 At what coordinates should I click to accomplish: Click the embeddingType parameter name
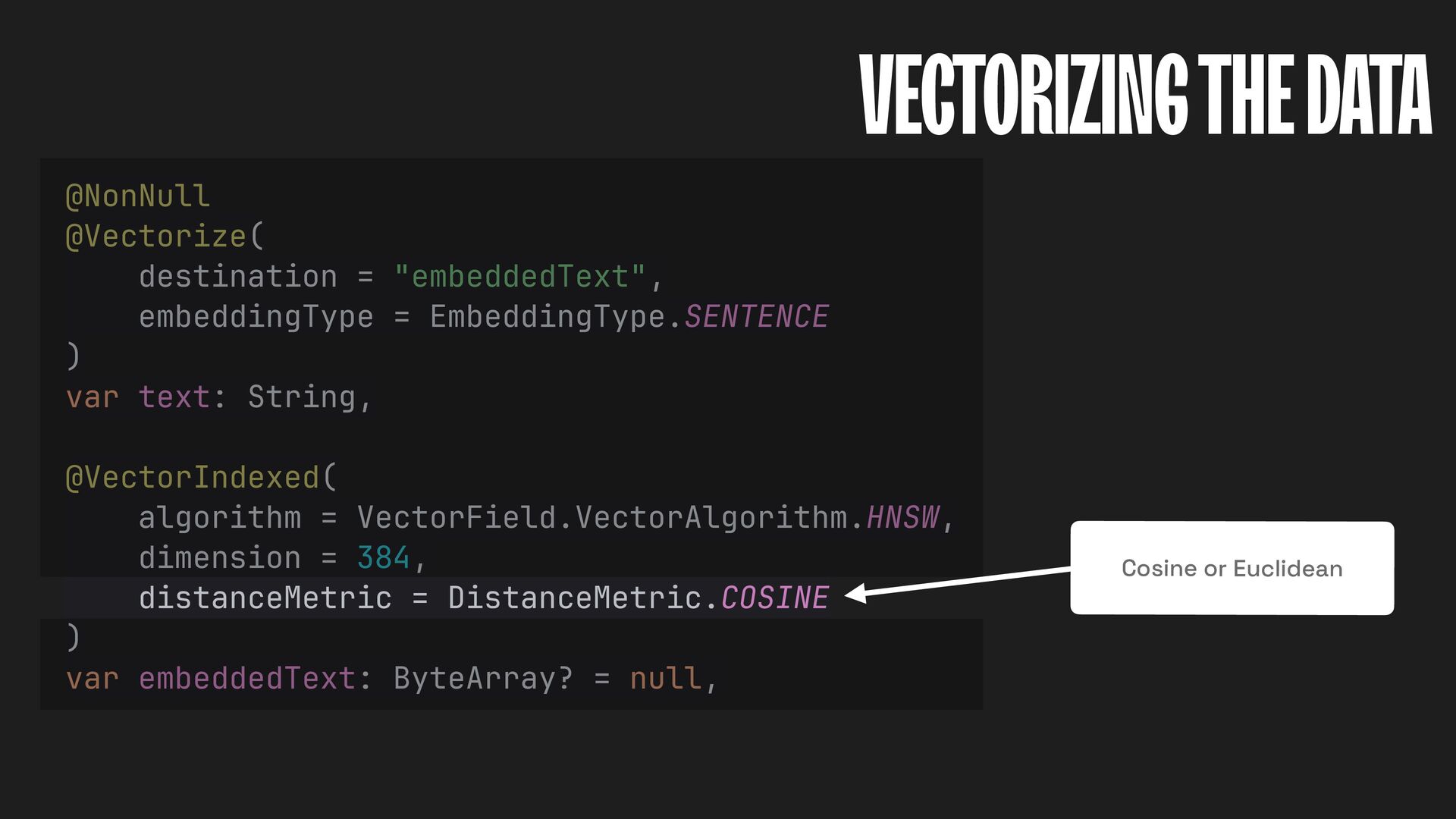coord(256,317)
